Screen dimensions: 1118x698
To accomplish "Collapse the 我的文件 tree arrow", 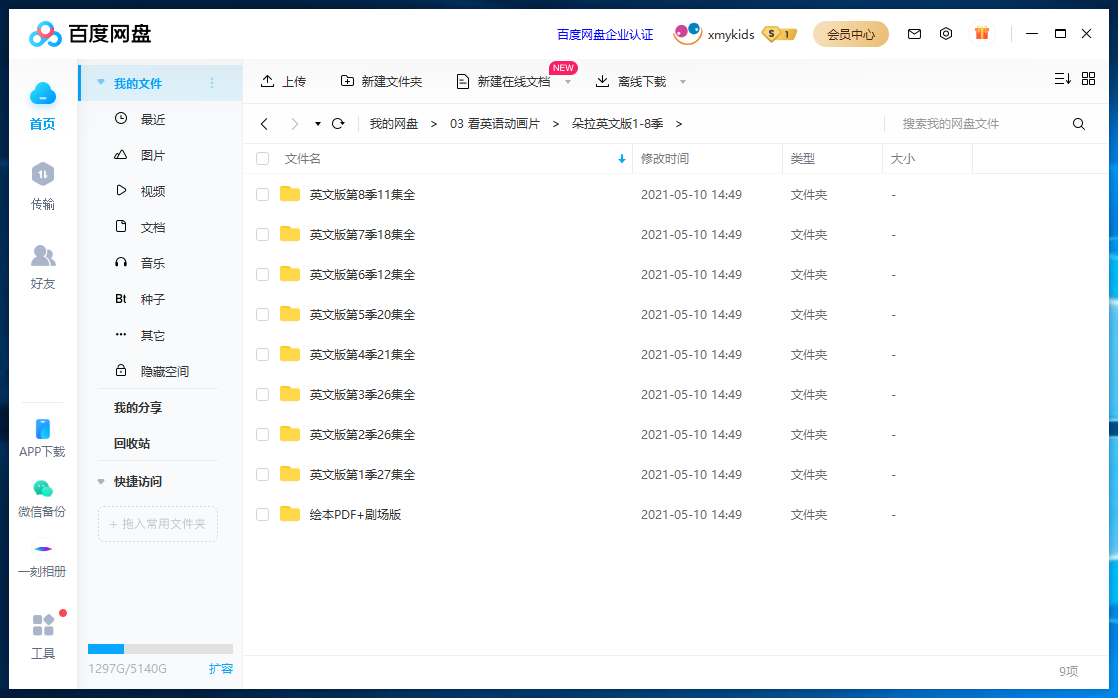I will tap(101, 82).
